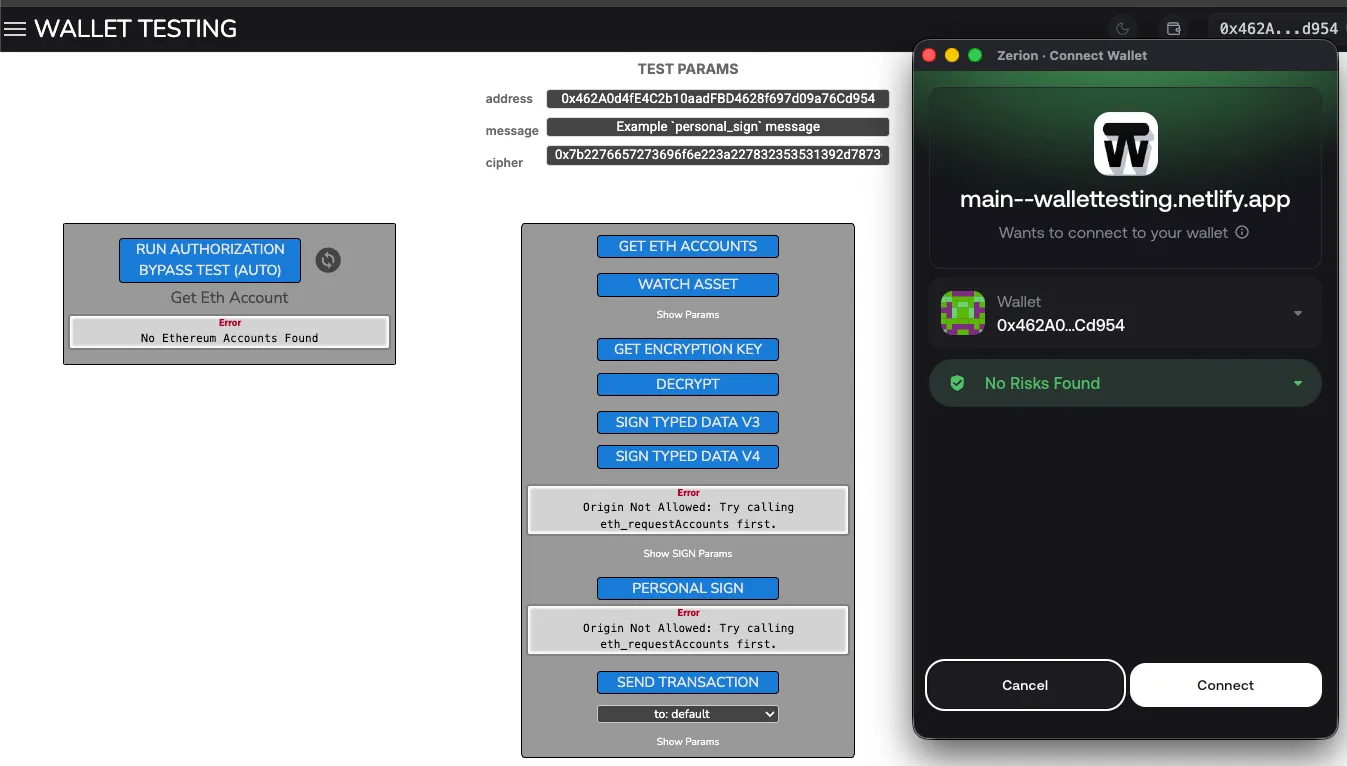This screenshot has width=1347, height=766.
Task: Open the wallet icon in the top bar
Action: tap(1173, 28)
